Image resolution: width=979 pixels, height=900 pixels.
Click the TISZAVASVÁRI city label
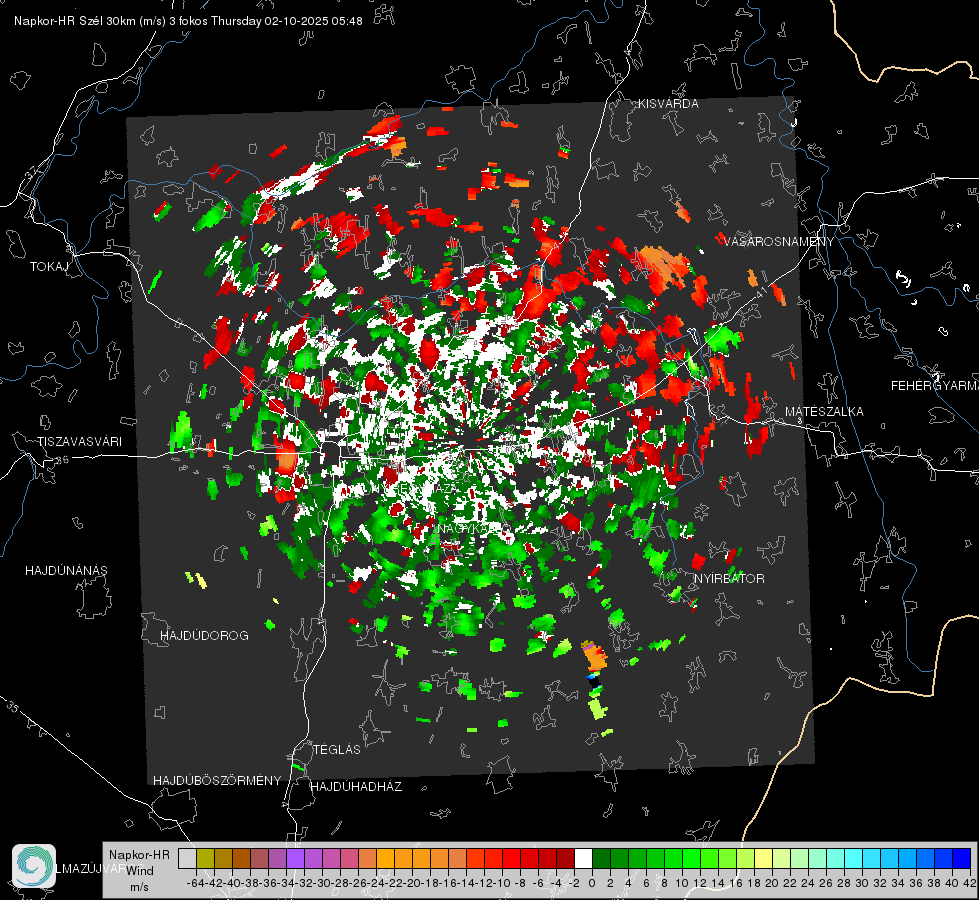tap(79, 442)
